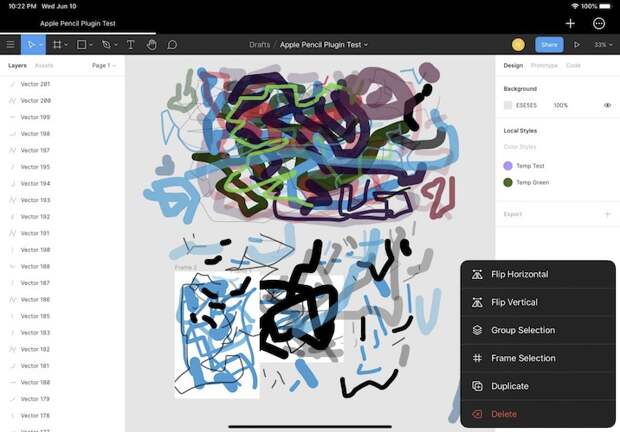Choose Frame Selection from context menu
The width and height of the screenshot is (620, 432).
click(538, 358)
